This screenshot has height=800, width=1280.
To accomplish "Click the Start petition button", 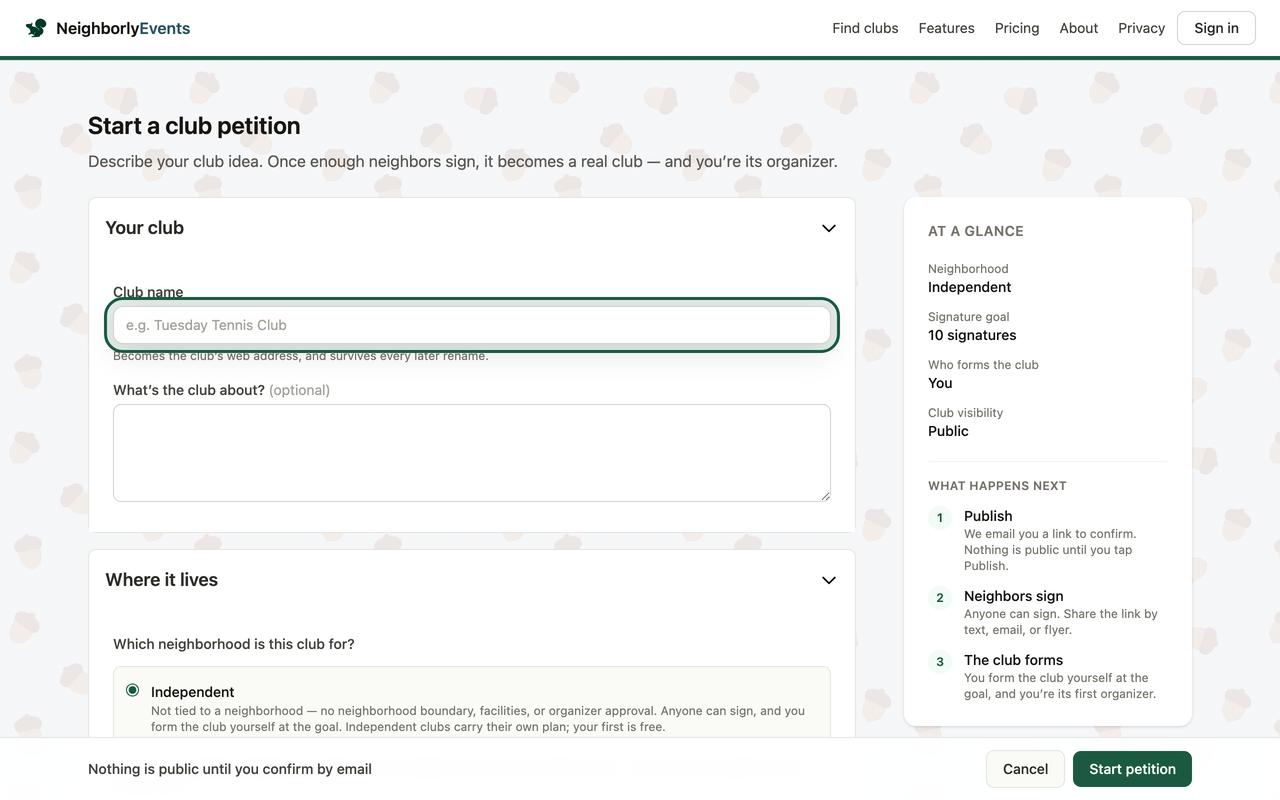I will click(1132, 769).
